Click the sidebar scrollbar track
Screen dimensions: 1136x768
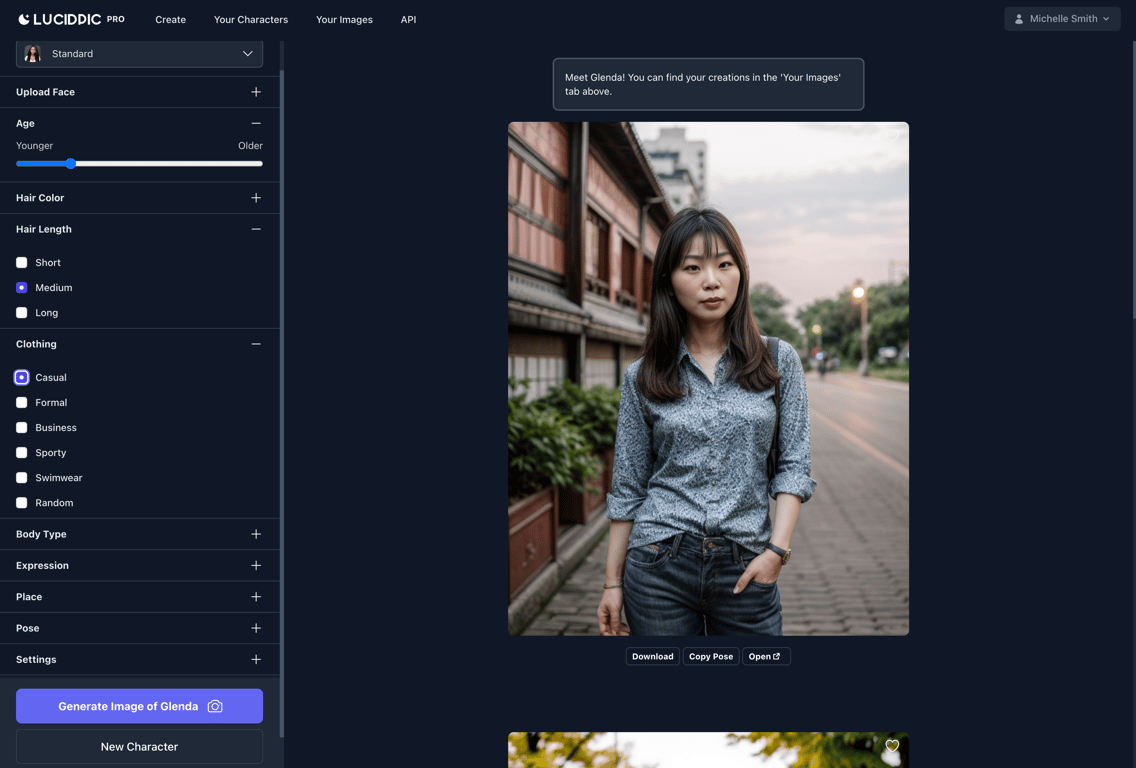(x=282, y=400)
